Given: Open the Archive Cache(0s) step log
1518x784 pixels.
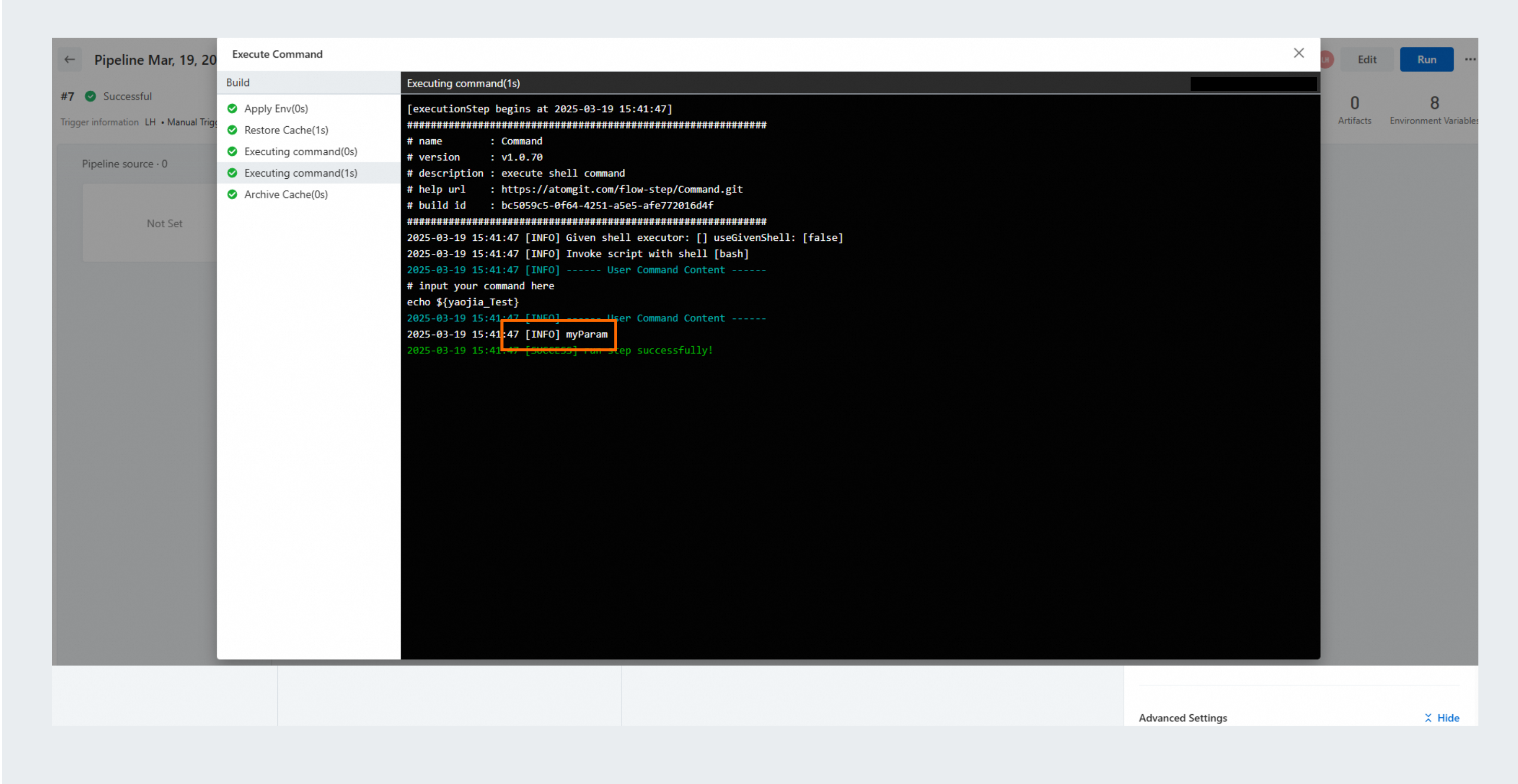Looking at the screenshot, I should [286, 194].
